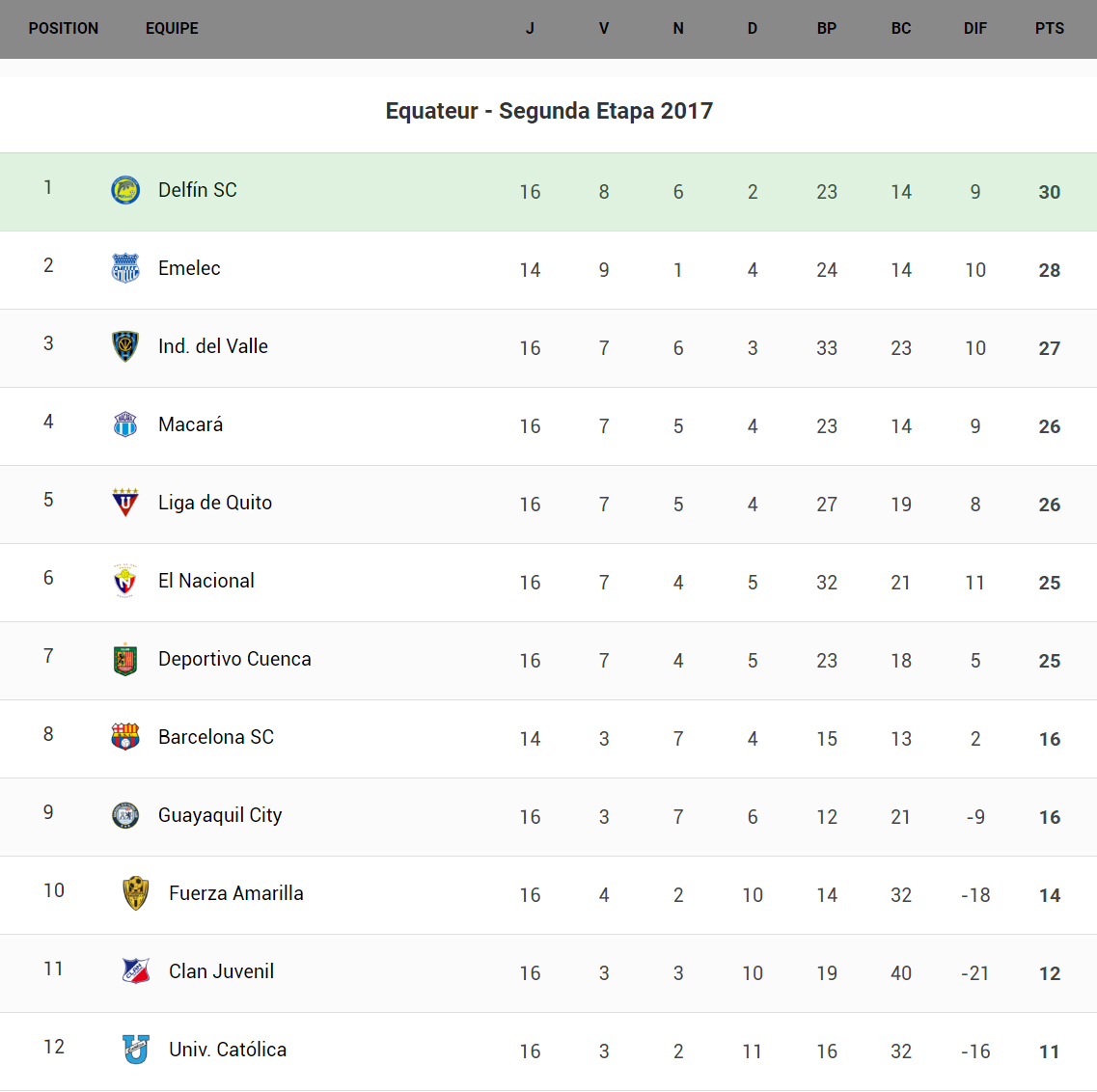Click the EQUIPE column header
Viewport: 1097px width, 1092px height.
172,29
